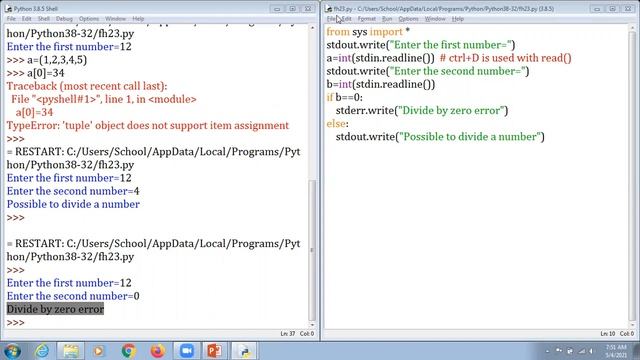Click stdout.write "Possible to divide a number" line

tap(440, 137)
